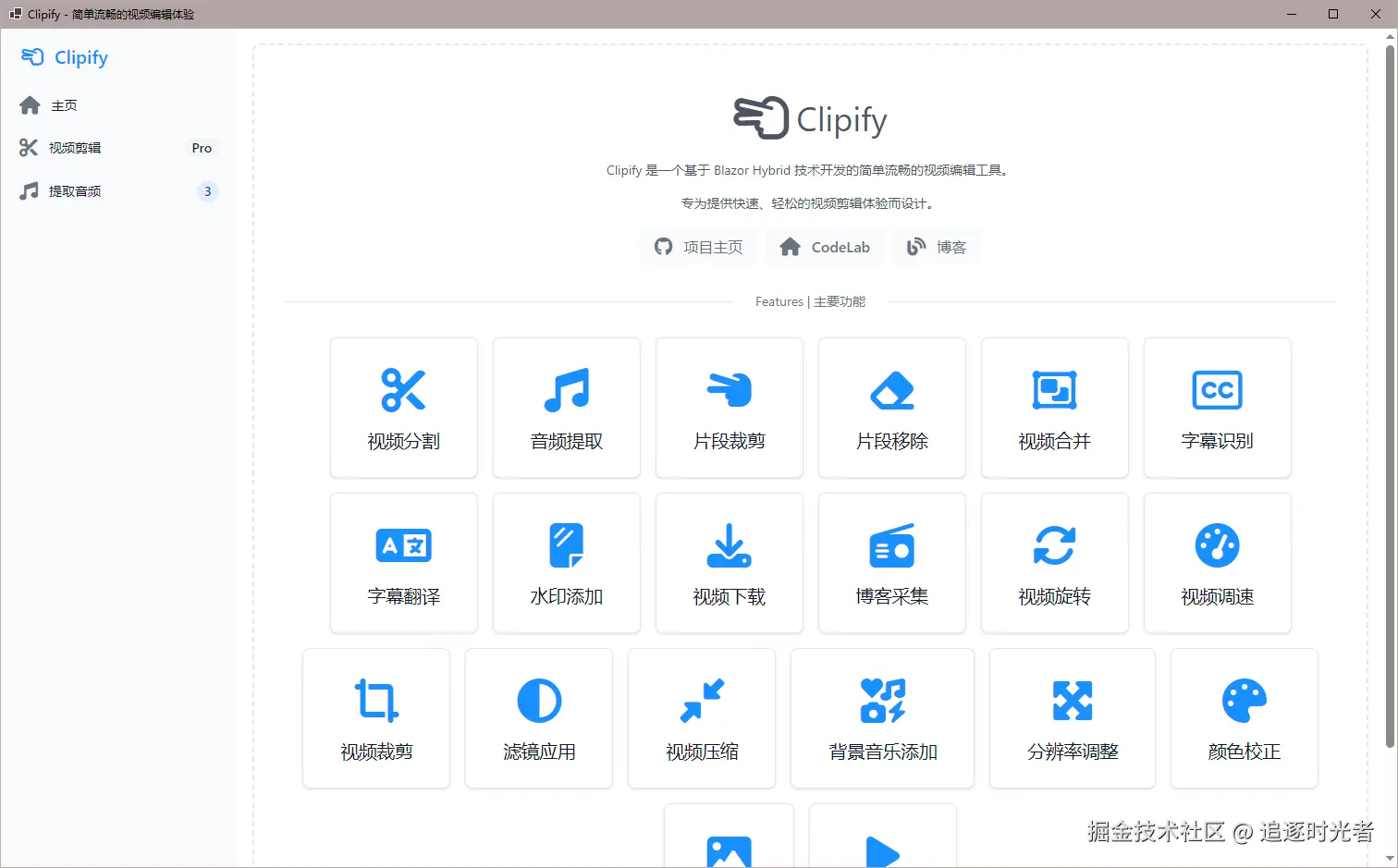Image resolution: width=1398 pixels, height=868 pixels.
Task: Open the 滤镜应用 filter icon
Action: point(539,701)
